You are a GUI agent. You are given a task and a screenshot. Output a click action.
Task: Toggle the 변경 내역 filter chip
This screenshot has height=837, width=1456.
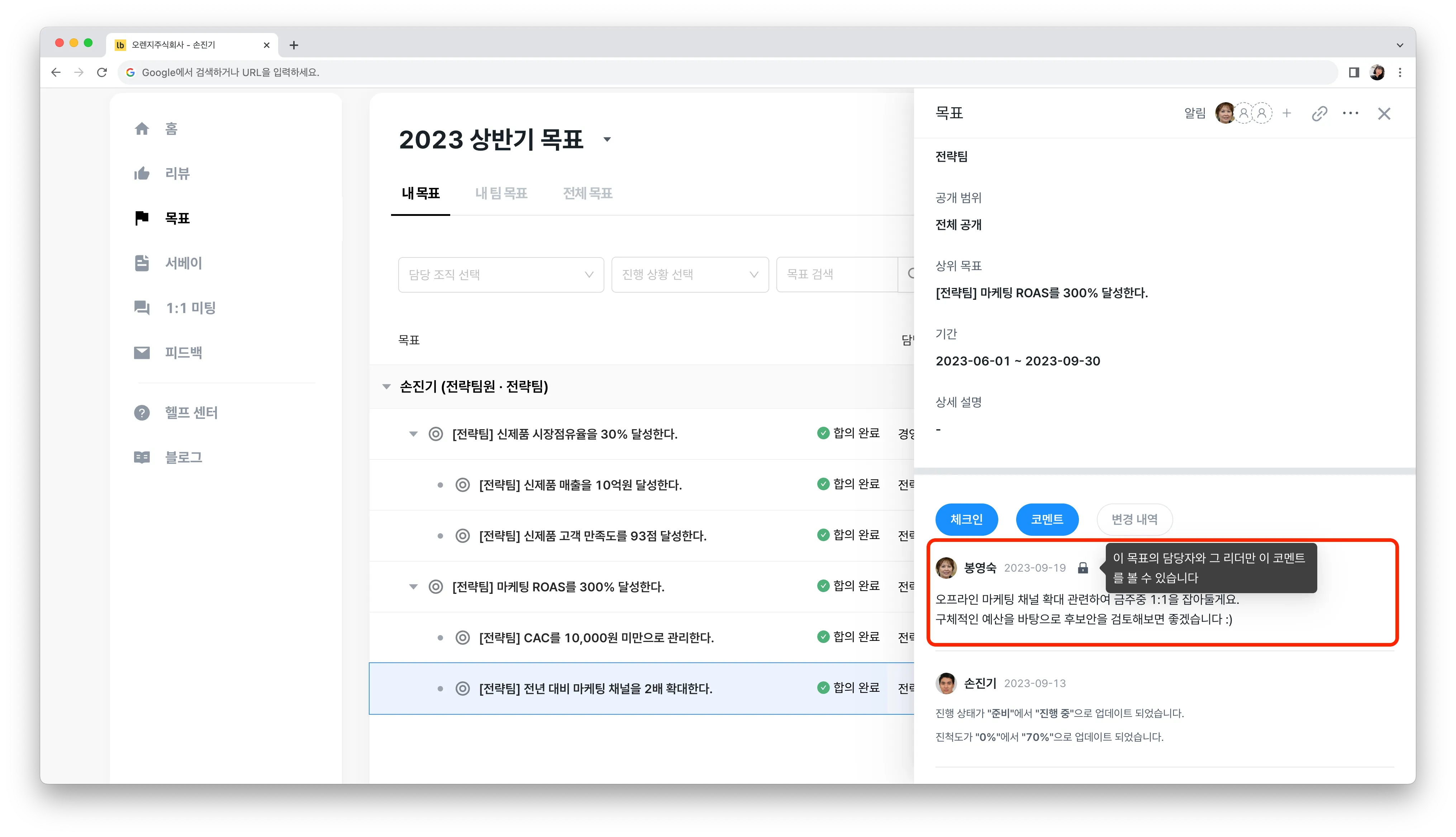1134,520
